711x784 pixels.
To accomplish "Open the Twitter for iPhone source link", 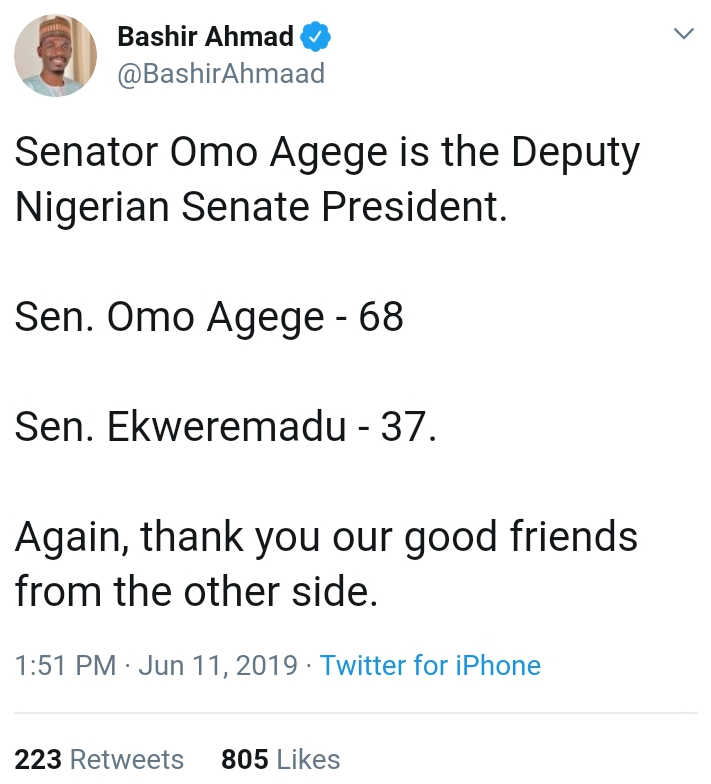I will [430, 666].
